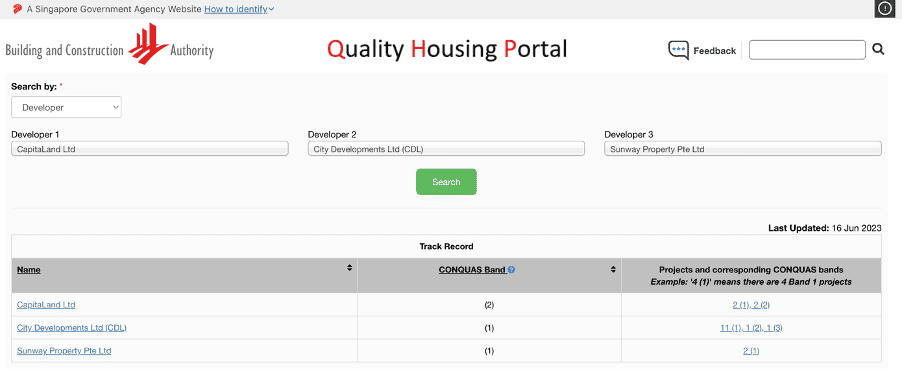Click the 11 (1), 1 (2), 1 (3) projects link

tap(751, 328)
